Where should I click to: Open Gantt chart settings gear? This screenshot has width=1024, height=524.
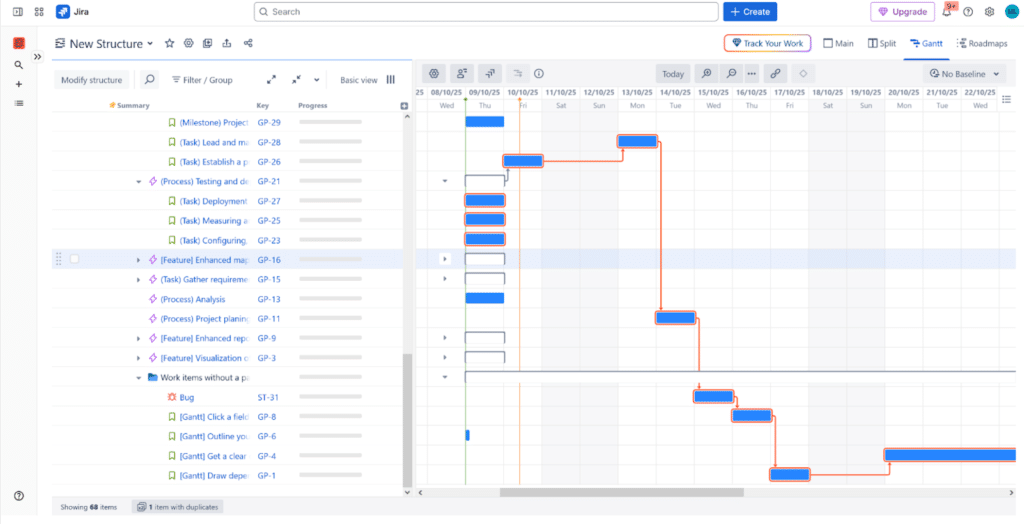434,74
